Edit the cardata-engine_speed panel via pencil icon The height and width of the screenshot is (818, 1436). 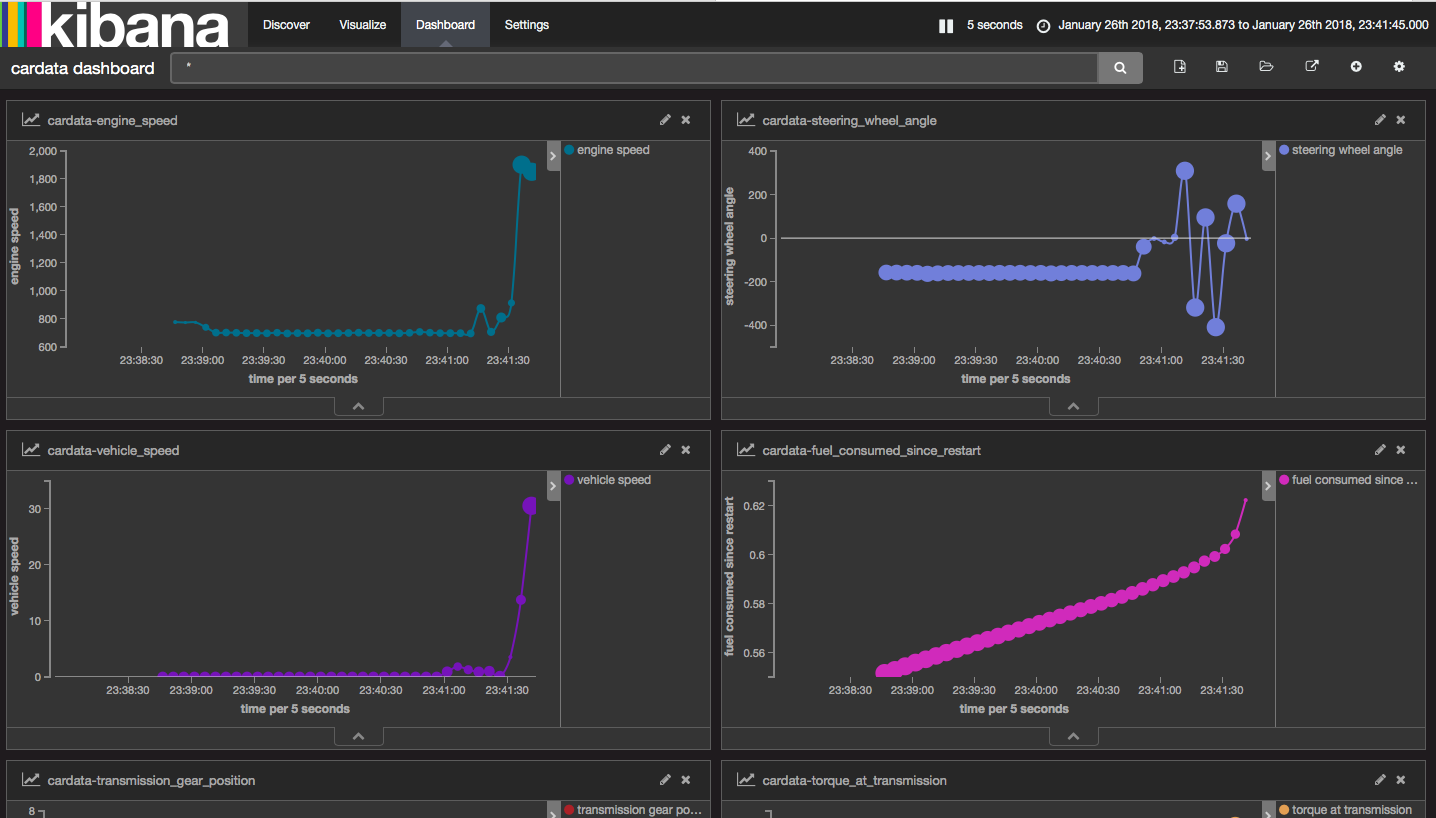tap(665, 119)
